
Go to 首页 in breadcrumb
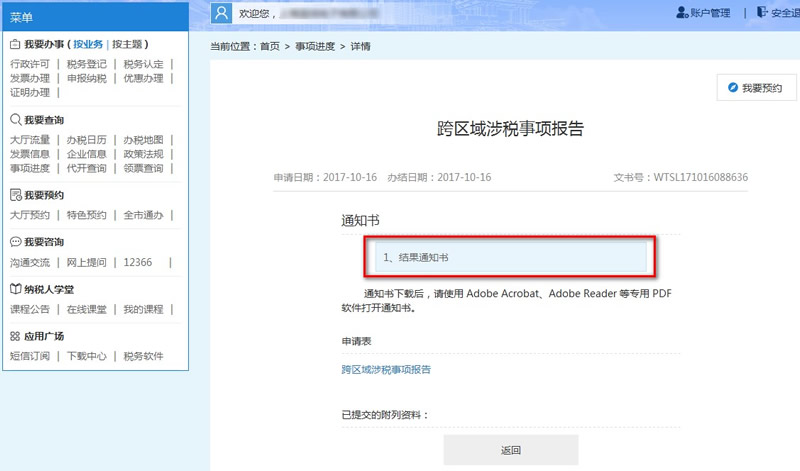point(269,47)
